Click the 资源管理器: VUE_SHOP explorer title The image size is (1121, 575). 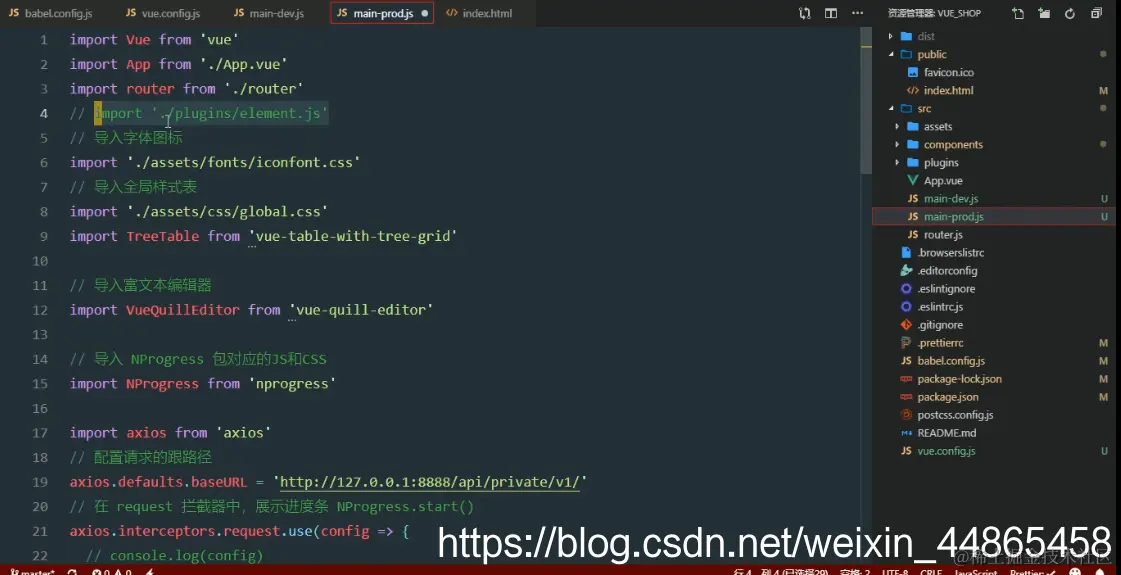pyautogui.click(x=934, y=13)
